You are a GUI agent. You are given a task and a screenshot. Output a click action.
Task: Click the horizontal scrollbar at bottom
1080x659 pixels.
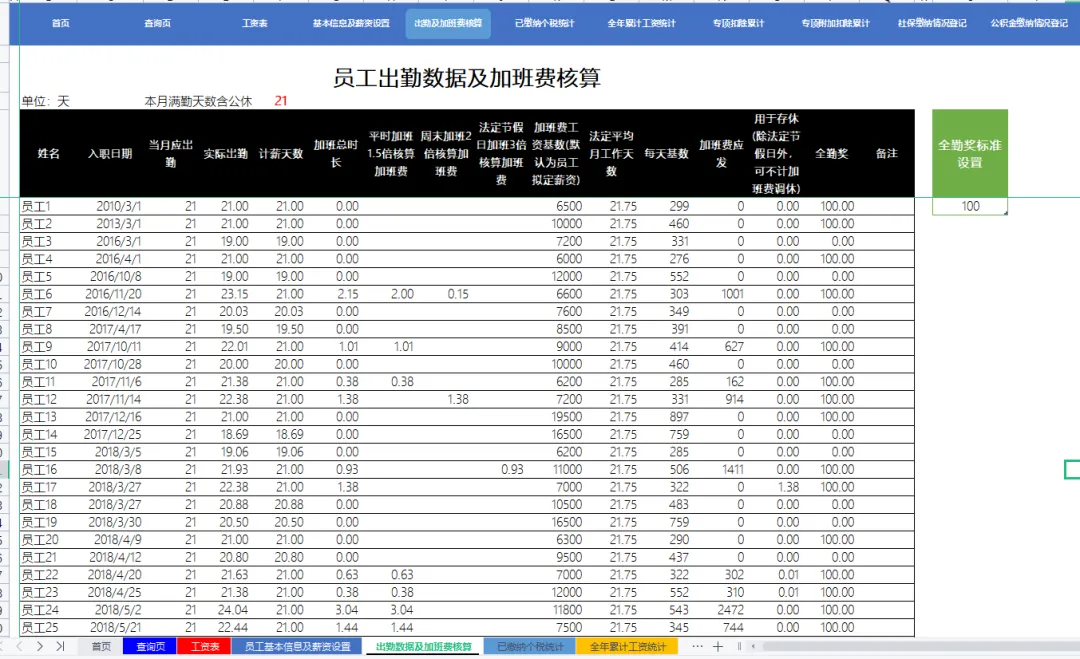pyautogui.click(x=920, y=647)
